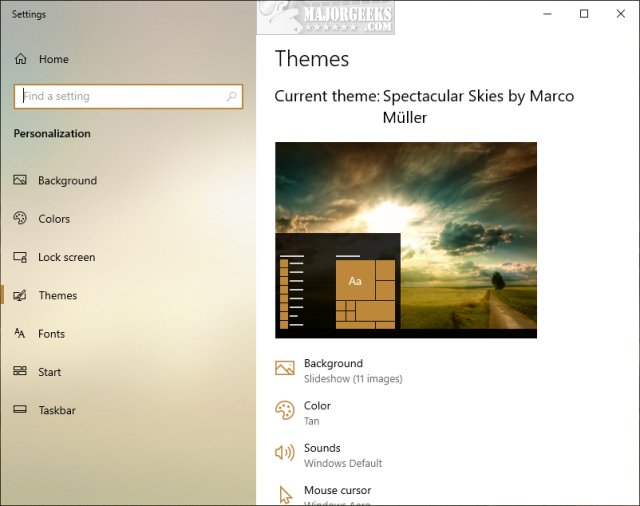Click the Home icon in sidebar
640x506 pixels.
[x=20, y=59]
